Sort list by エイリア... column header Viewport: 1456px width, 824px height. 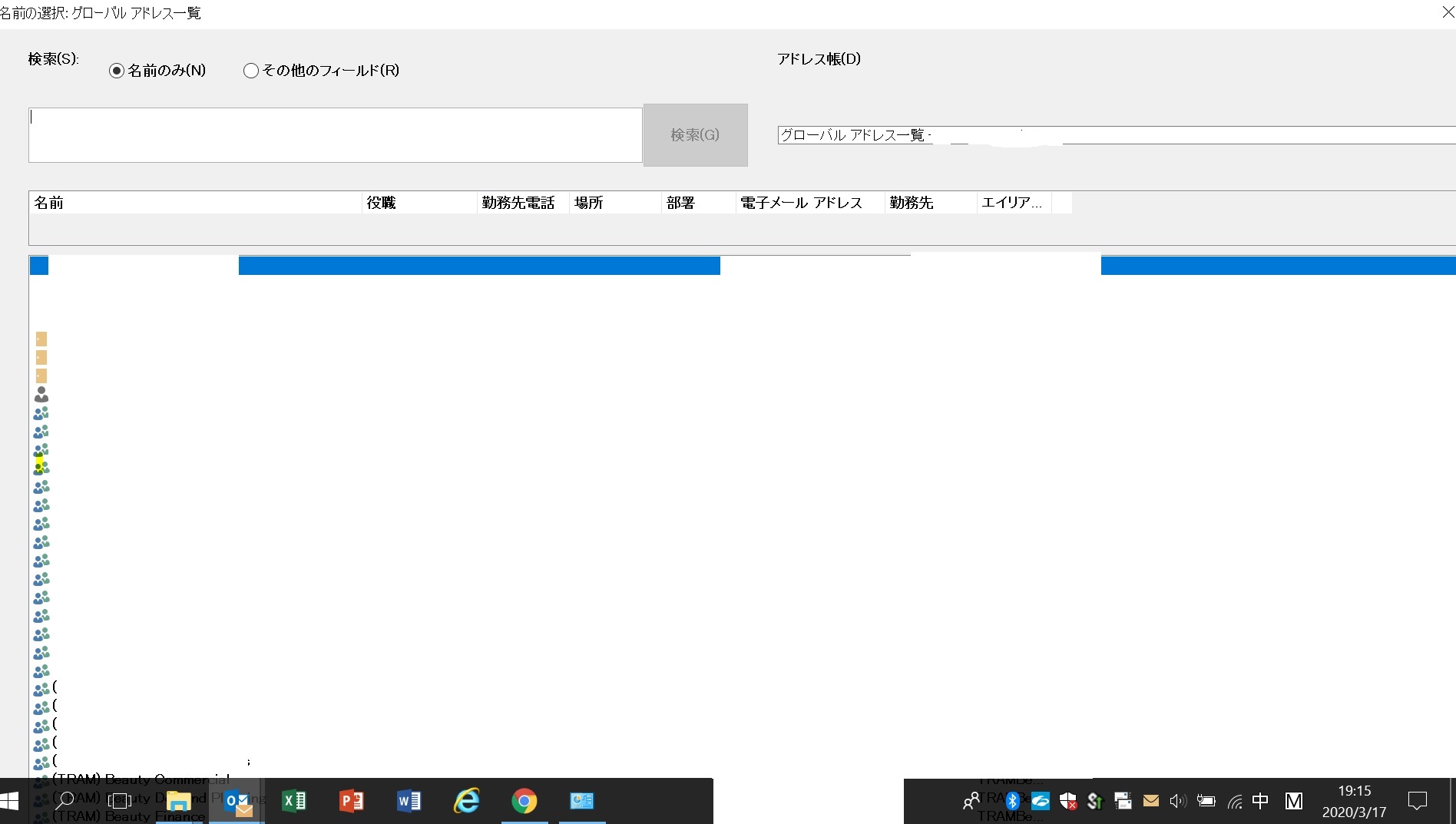[1014, 203]
